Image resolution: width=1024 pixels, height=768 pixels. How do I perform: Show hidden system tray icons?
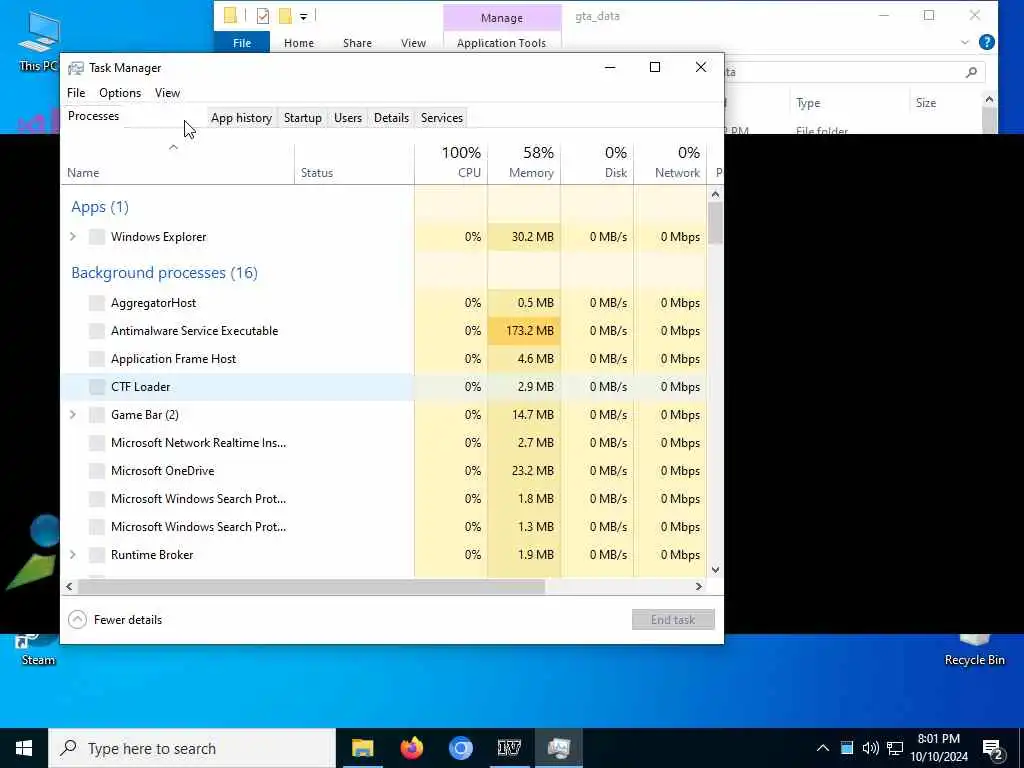(823, 748)
